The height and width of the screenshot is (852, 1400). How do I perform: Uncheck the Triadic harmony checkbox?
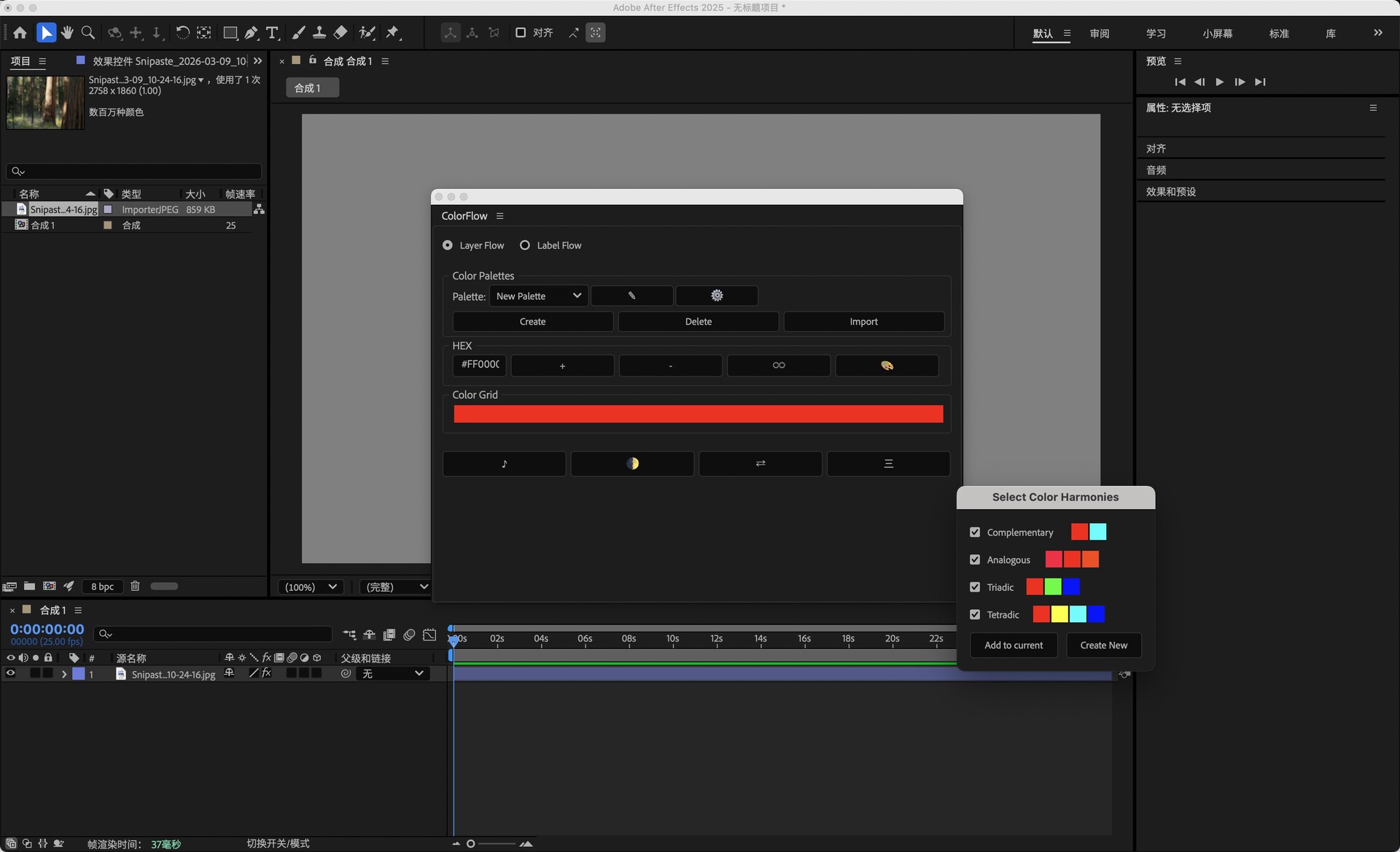point(975,587)
